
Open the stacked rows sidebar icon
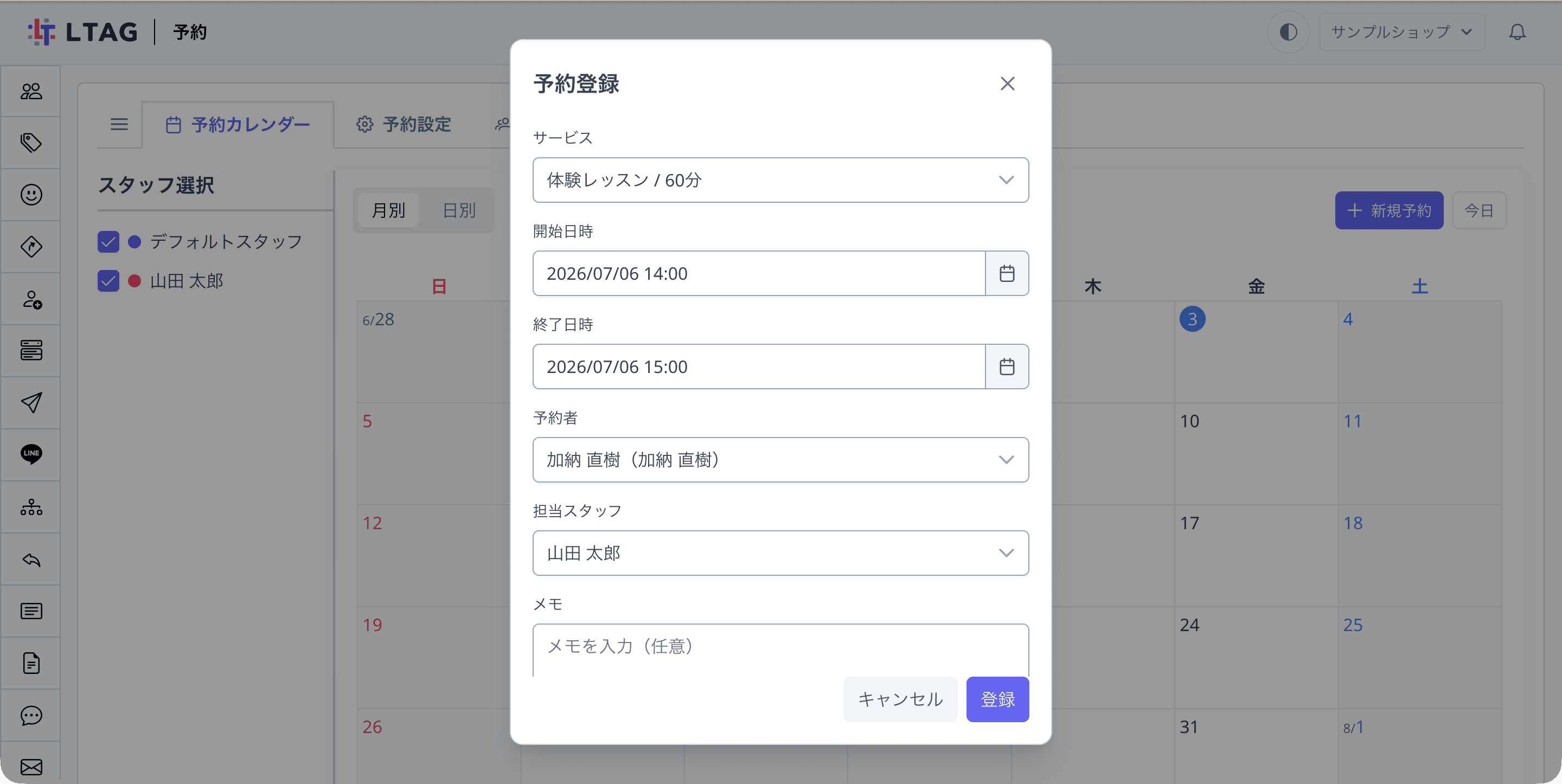(x=31, y=350)
